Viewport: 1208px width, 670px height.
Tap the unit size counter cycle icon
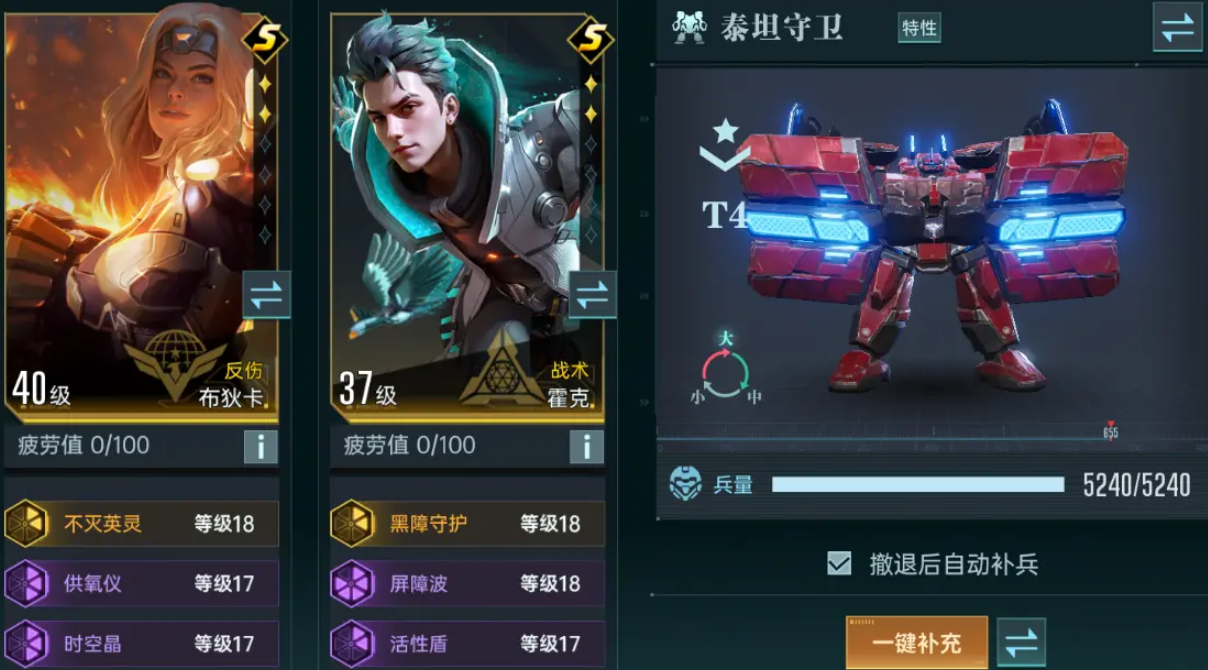tap(725, 369)
